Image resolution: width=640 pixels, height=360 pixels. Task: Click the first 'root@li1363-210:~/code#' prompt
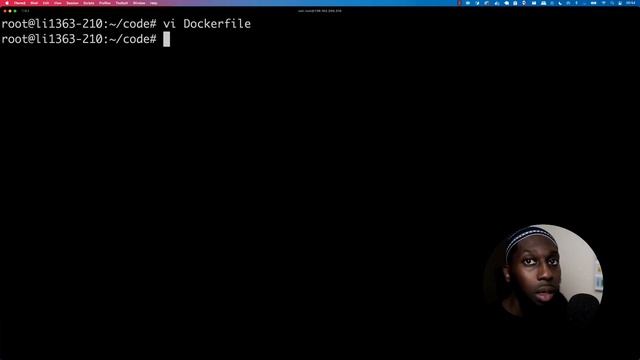[x=79, y=24]
